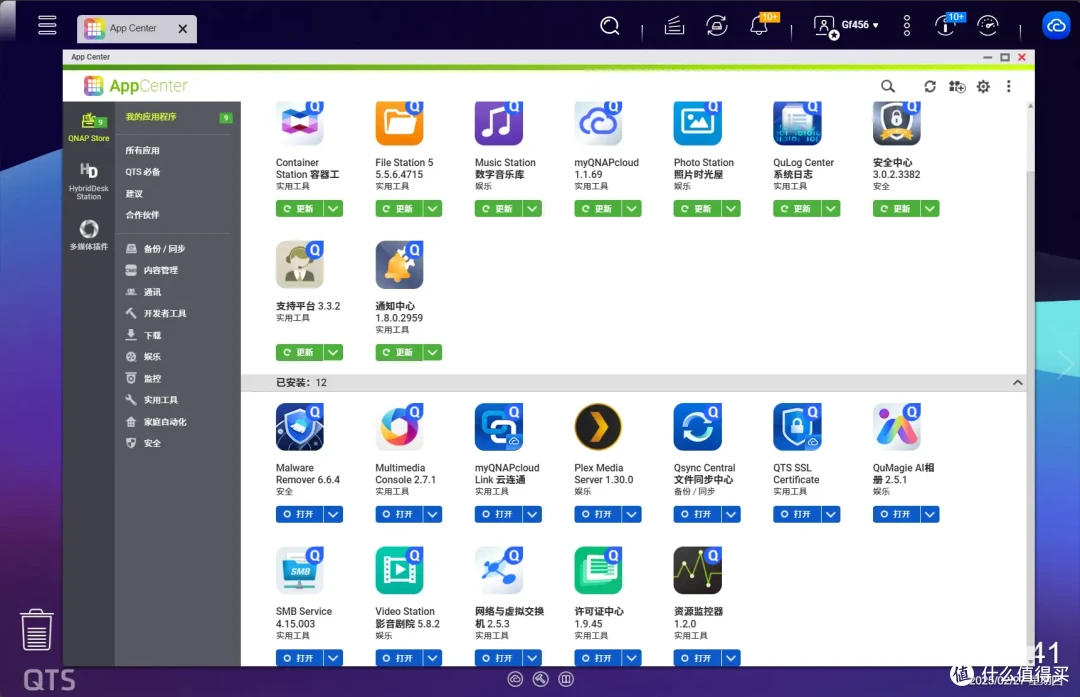This screenshot has width=1080, height=697.
Task: Open 备份 / 同步 category
Action: pos(156,249)
